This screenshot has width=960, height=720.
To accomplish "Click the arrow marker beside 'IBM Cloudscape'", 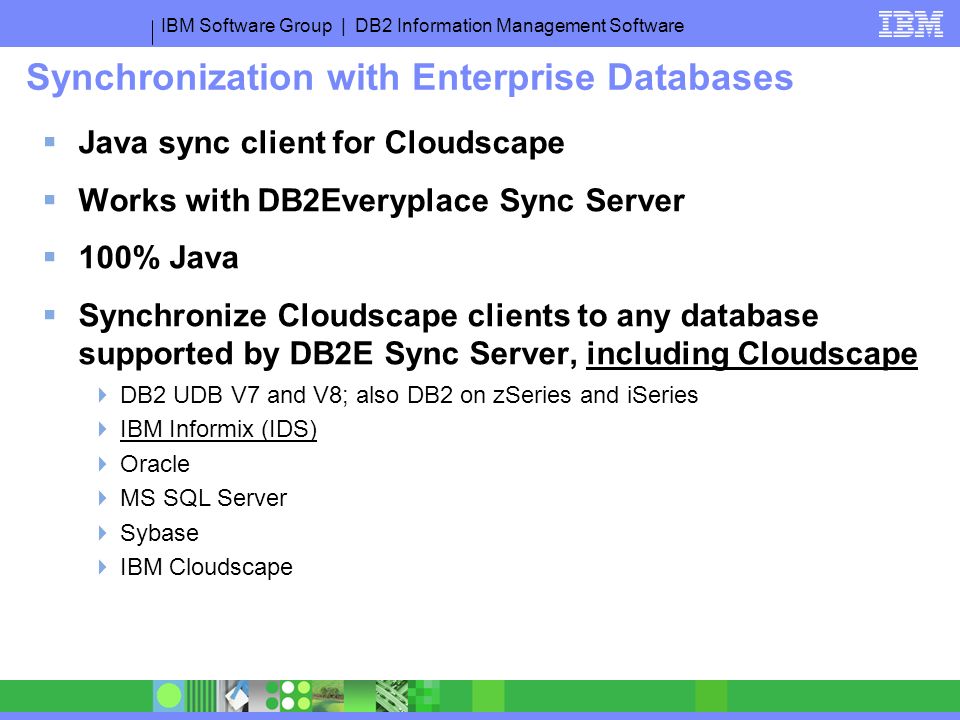I will pos(102,567).
